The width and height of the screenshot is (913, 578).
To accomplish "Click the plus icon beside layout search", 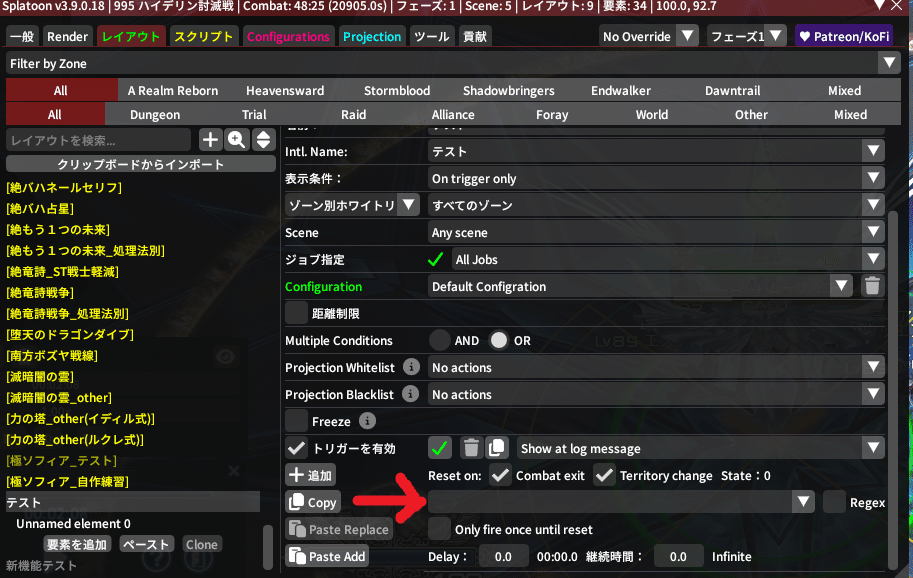I will click(x=210, y=140).
